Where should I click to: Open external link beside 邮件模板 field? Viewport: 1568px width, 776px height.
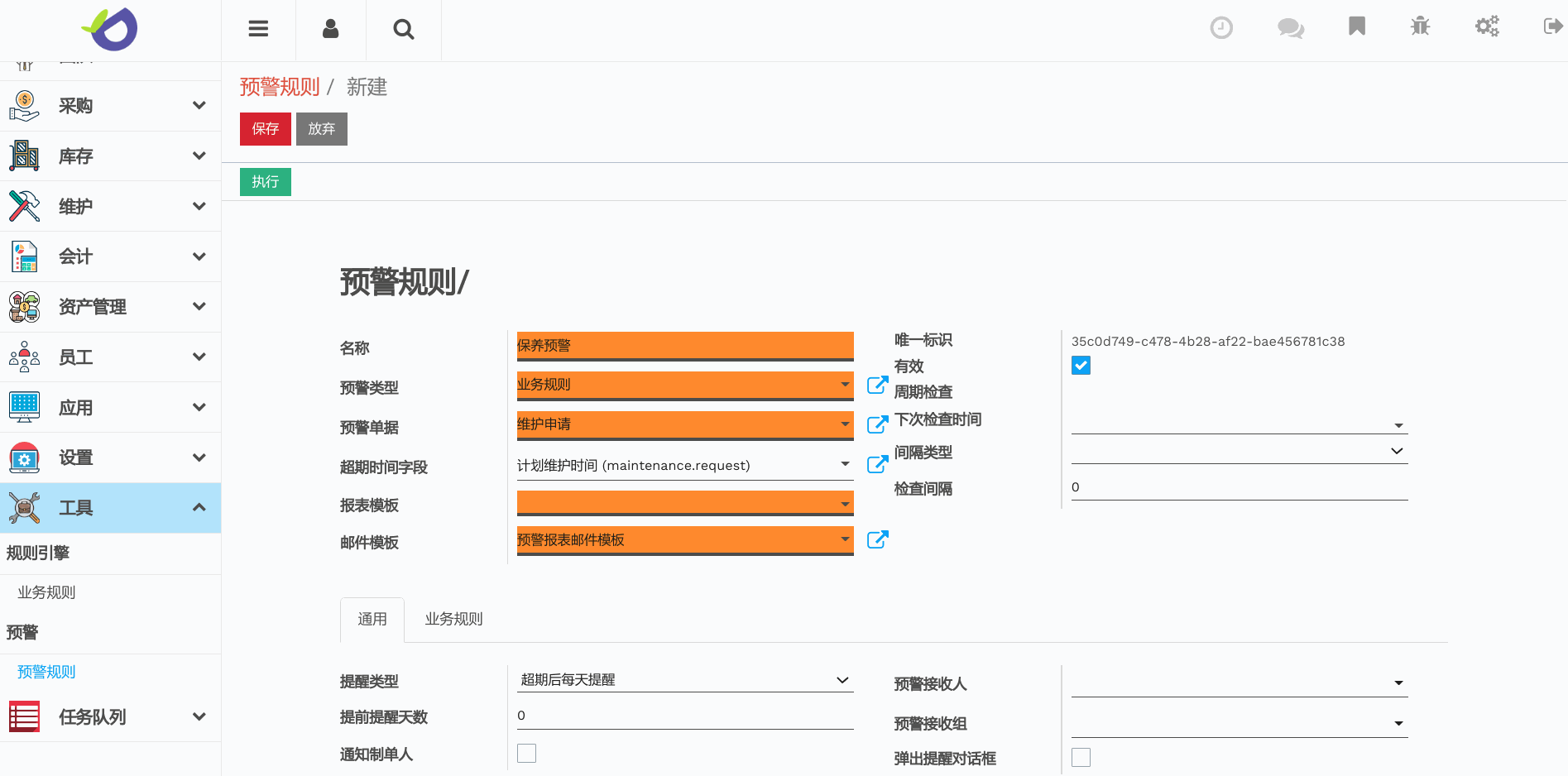(x=877, y=540)
